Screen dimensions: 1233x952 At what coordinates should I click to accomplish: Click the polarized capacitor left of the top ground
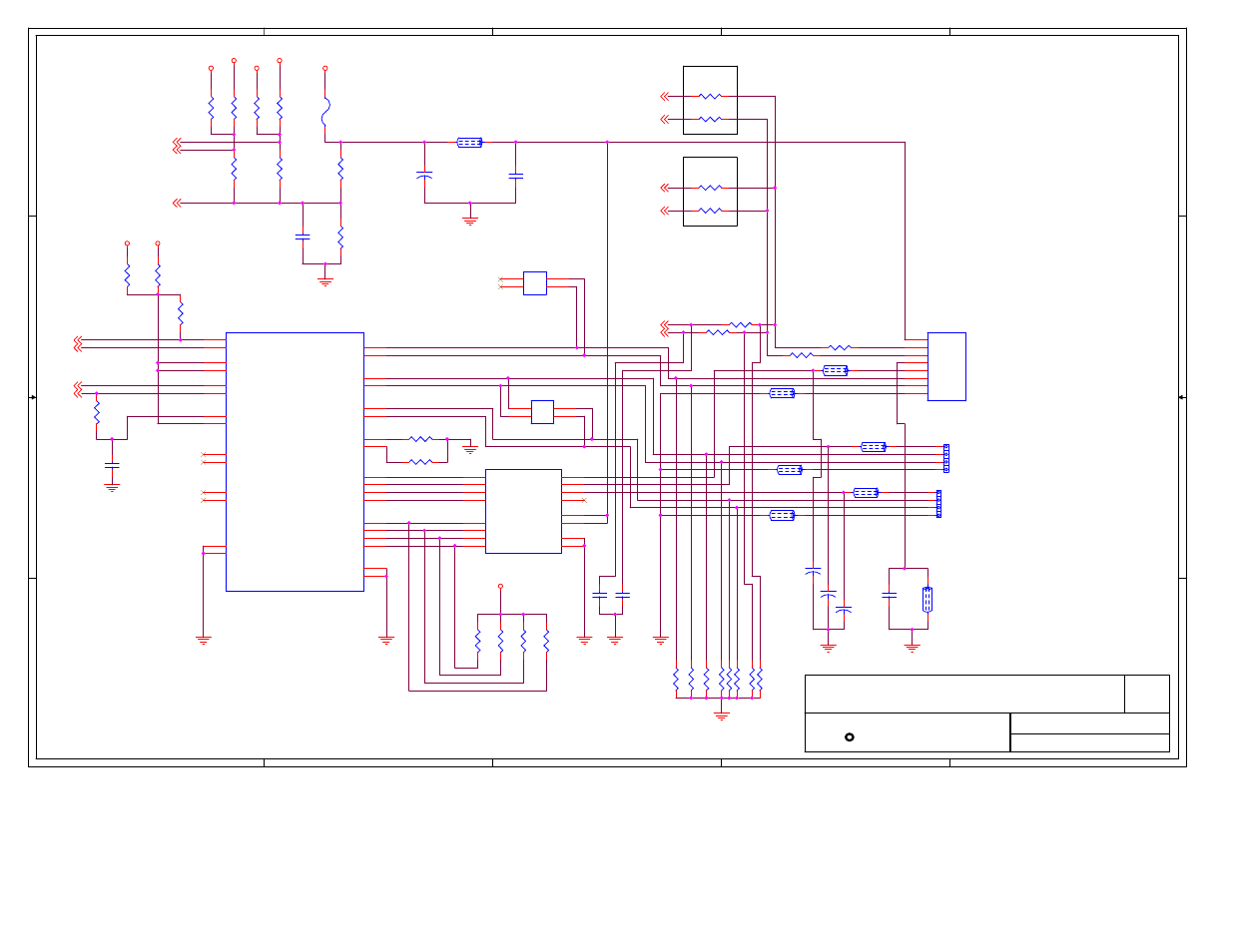pos(424,176)
